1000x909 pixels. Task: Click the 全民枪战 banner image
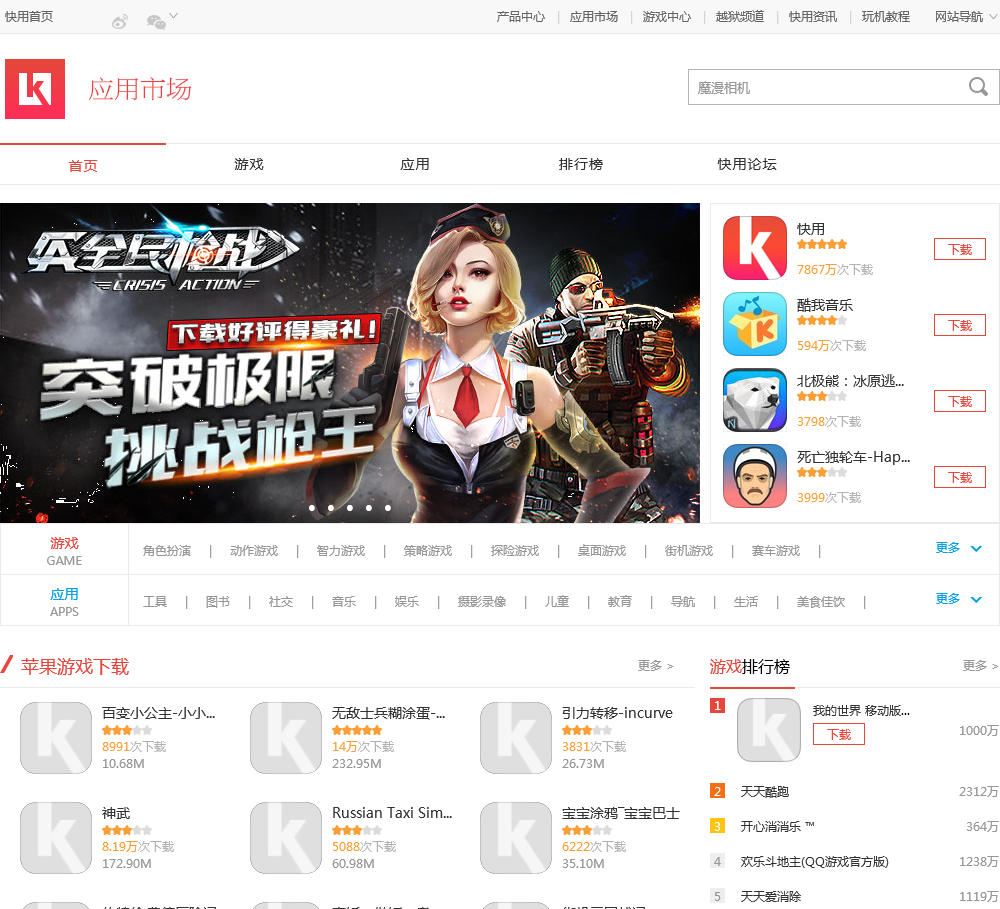pyautogui.click(x=349, y=362)
